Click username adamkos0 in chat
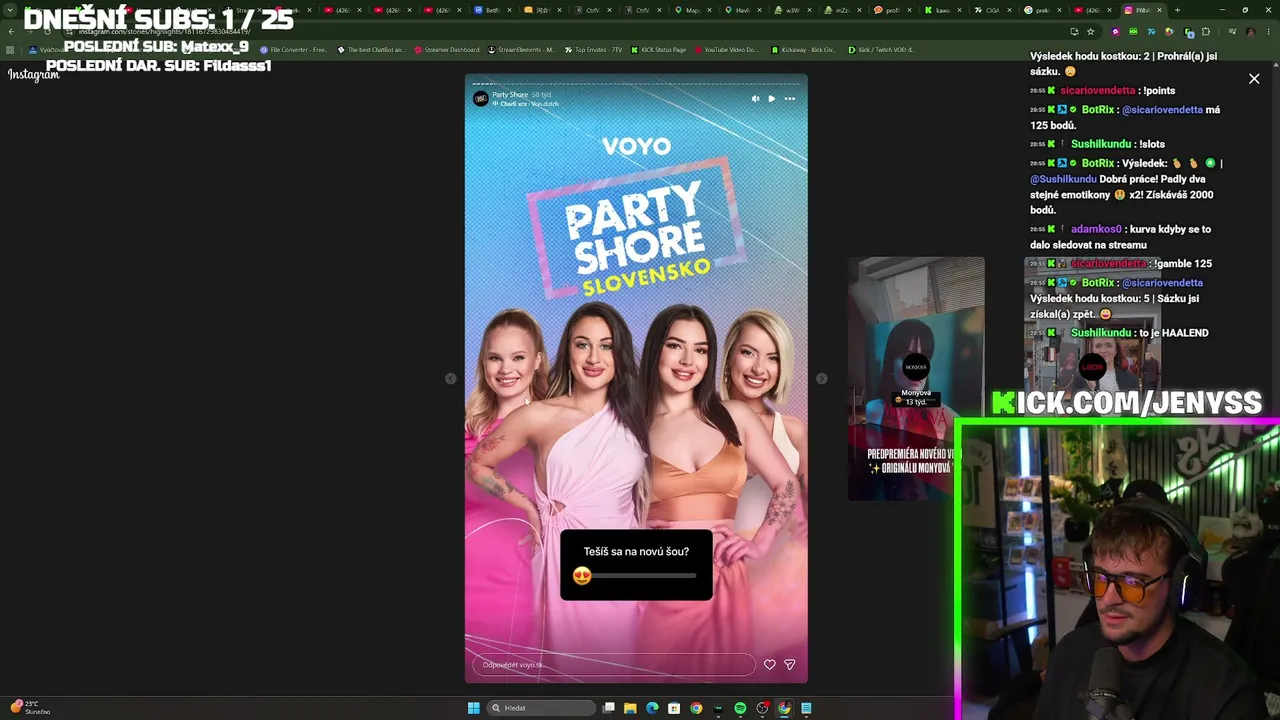This screenshot has width=1280, height=720. 1096,229
